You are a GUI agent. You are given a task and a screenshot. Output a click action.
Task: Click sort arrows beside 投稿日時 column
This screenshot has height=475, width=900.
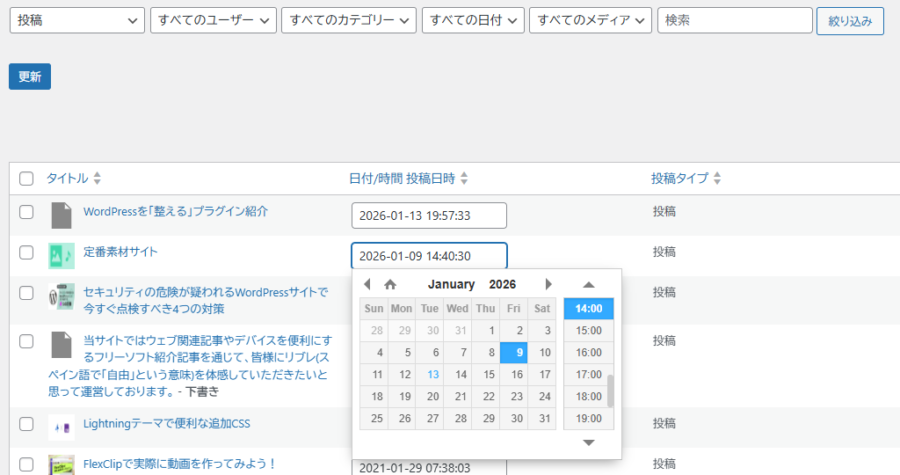[464, 179]
